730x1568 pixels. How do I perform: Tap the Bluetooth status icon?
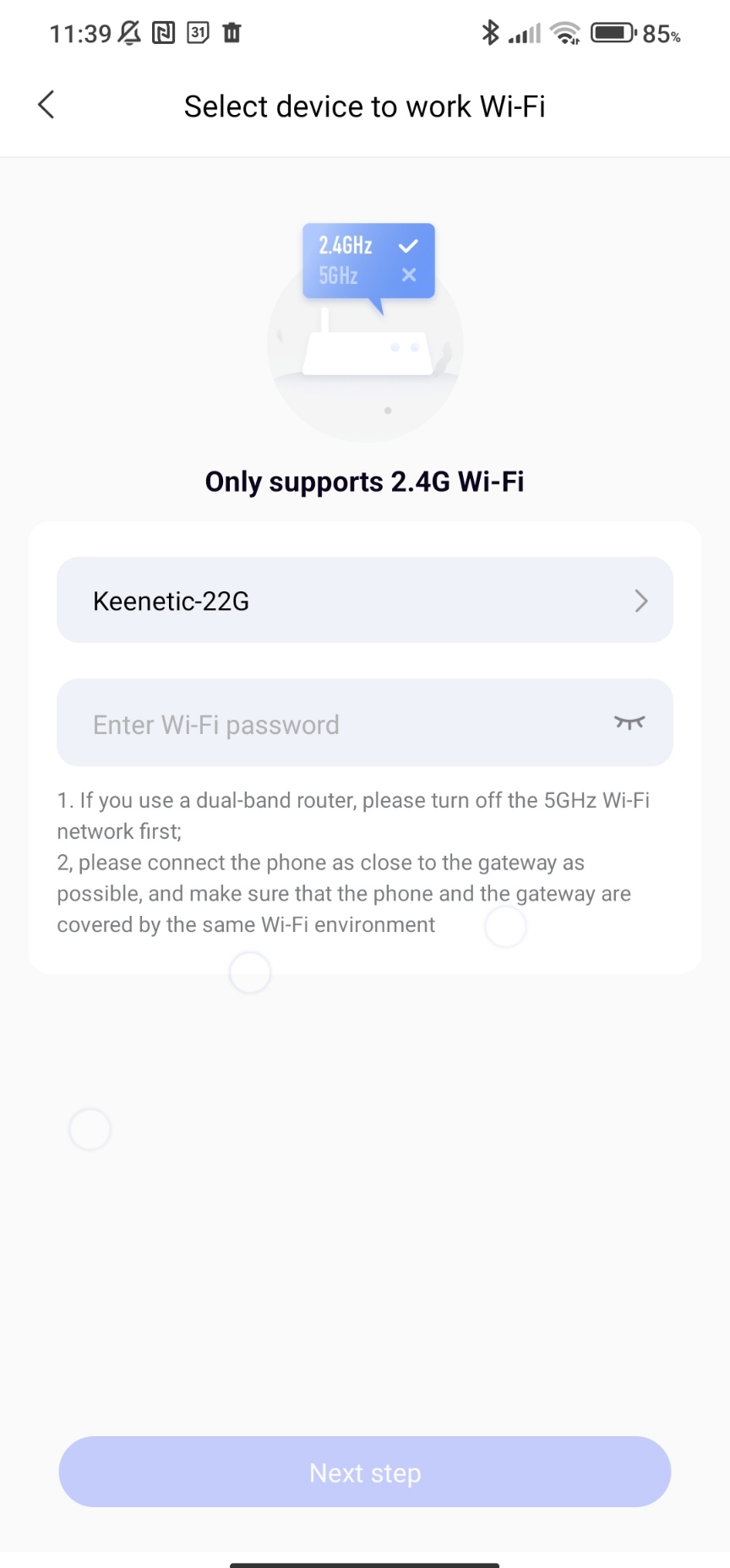tap(490, 33)
